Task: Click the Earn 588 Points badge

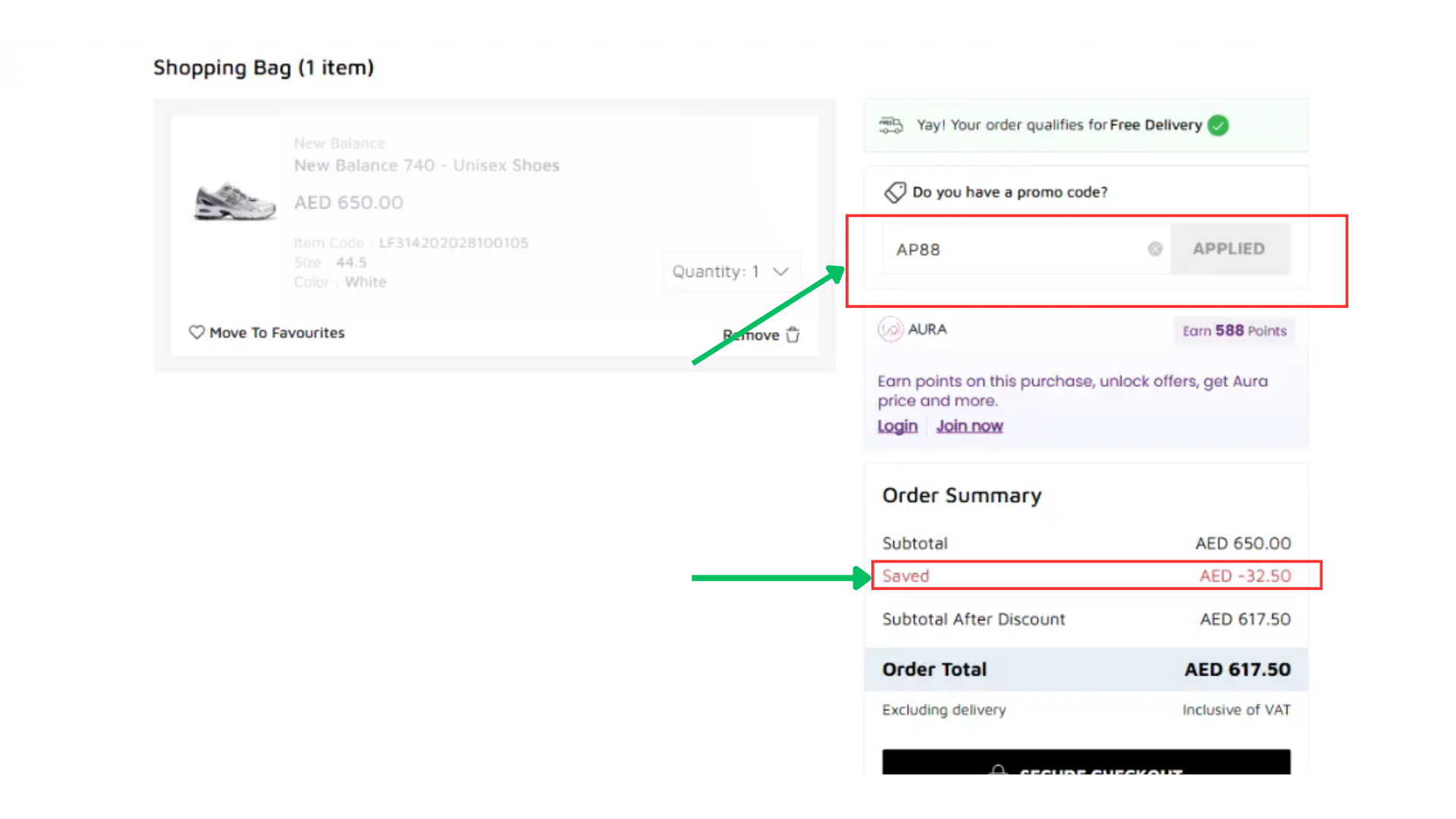Action: pos(1234,331)
